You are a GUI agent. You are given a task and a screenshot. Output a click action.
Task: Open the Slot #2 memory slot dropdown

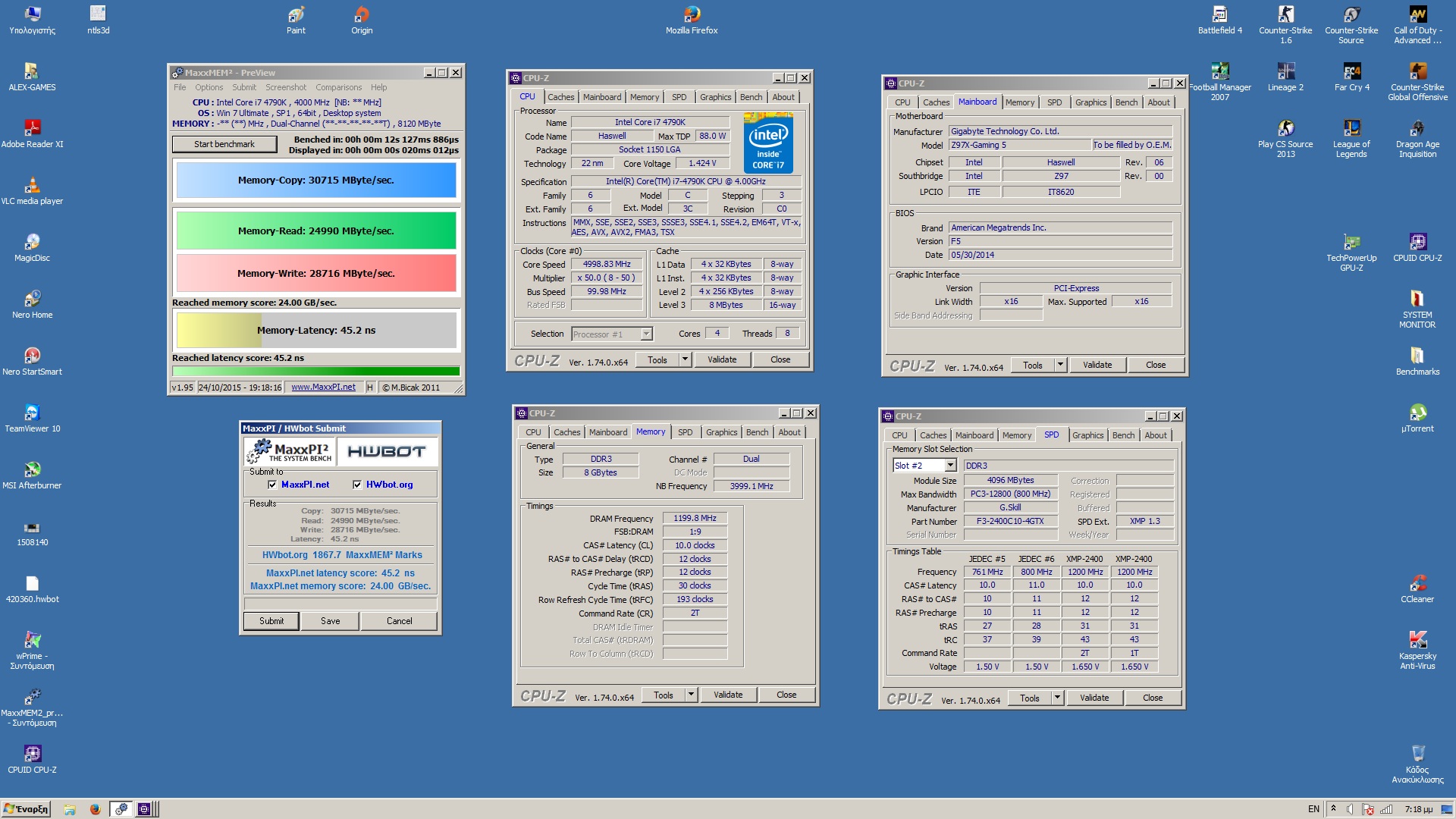point(950,466)
